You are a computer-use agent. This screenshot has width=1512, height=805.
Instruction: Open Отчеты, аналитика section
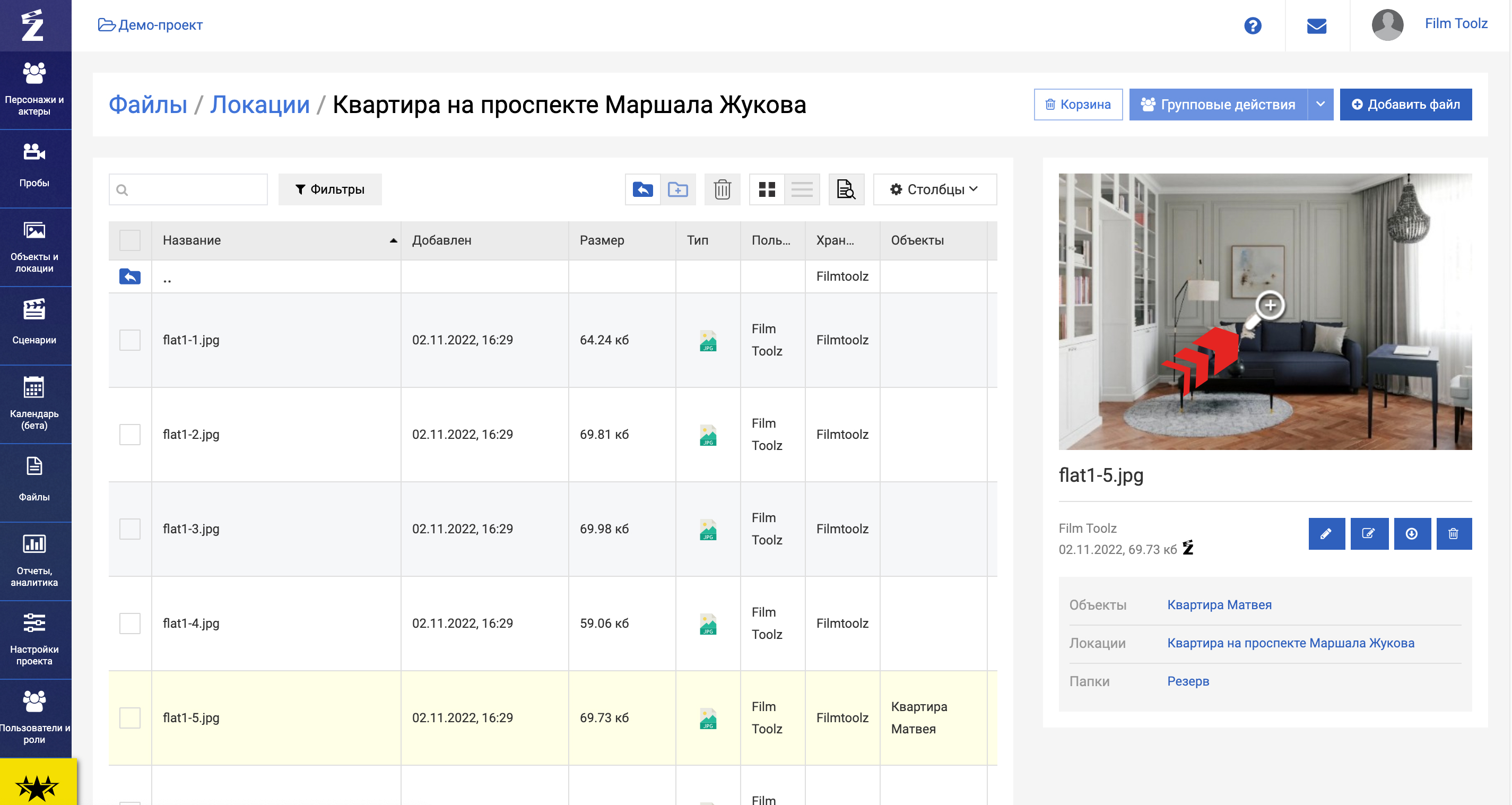coord(34,562)
